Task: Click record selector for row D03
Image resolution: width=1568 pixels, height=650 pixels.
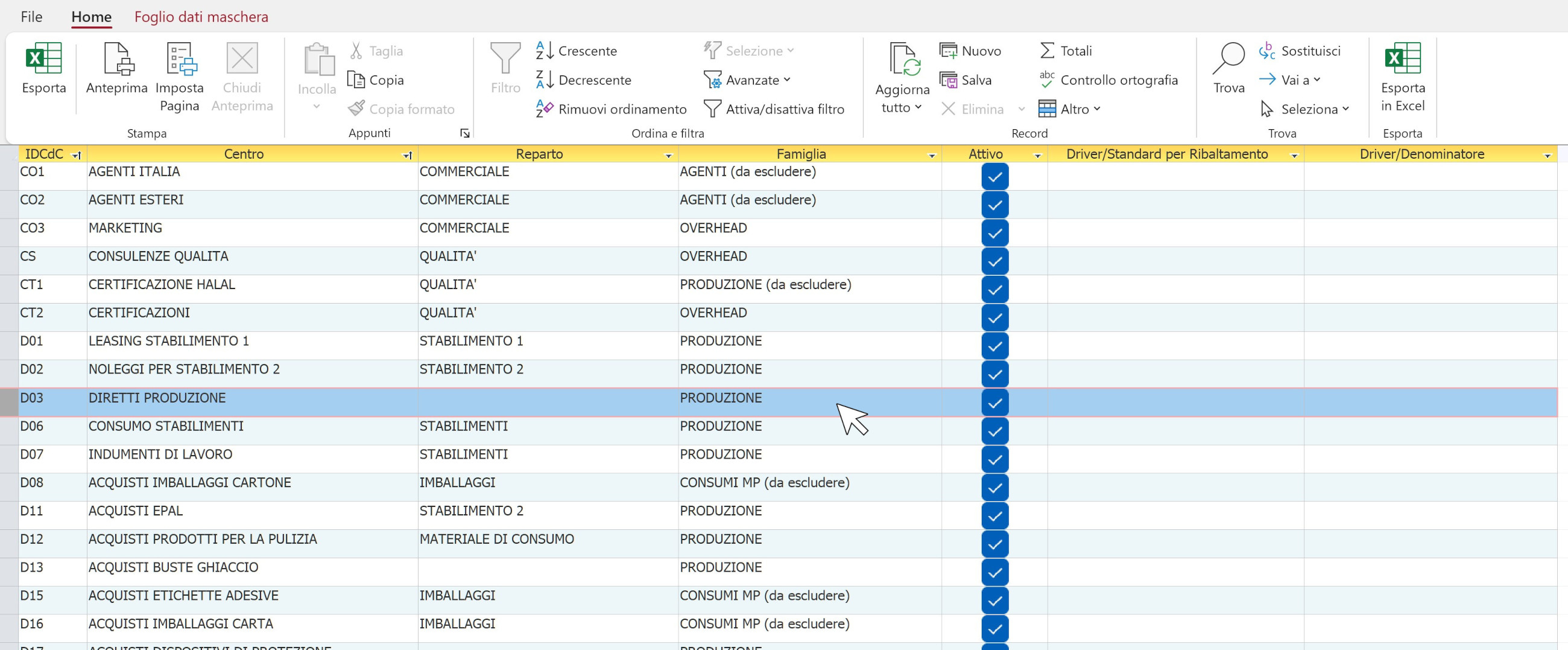Action: [9, 403]
